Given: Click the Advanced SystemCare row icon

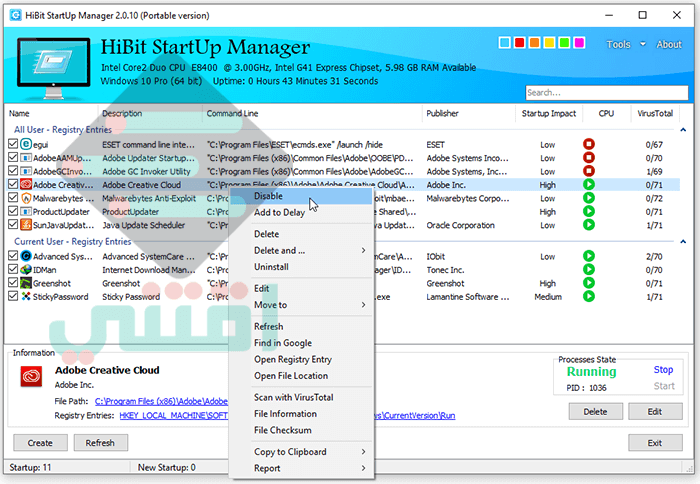Looking at the screenshot, I should pyautogui.click(x=26, y=256).
